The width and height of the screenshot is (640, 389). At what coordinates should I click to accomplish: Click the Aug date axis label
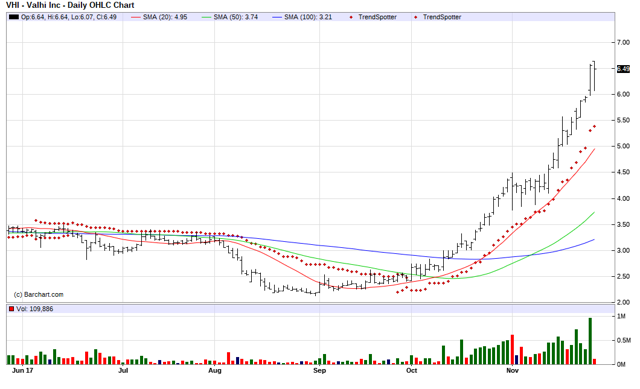[215, 370]
